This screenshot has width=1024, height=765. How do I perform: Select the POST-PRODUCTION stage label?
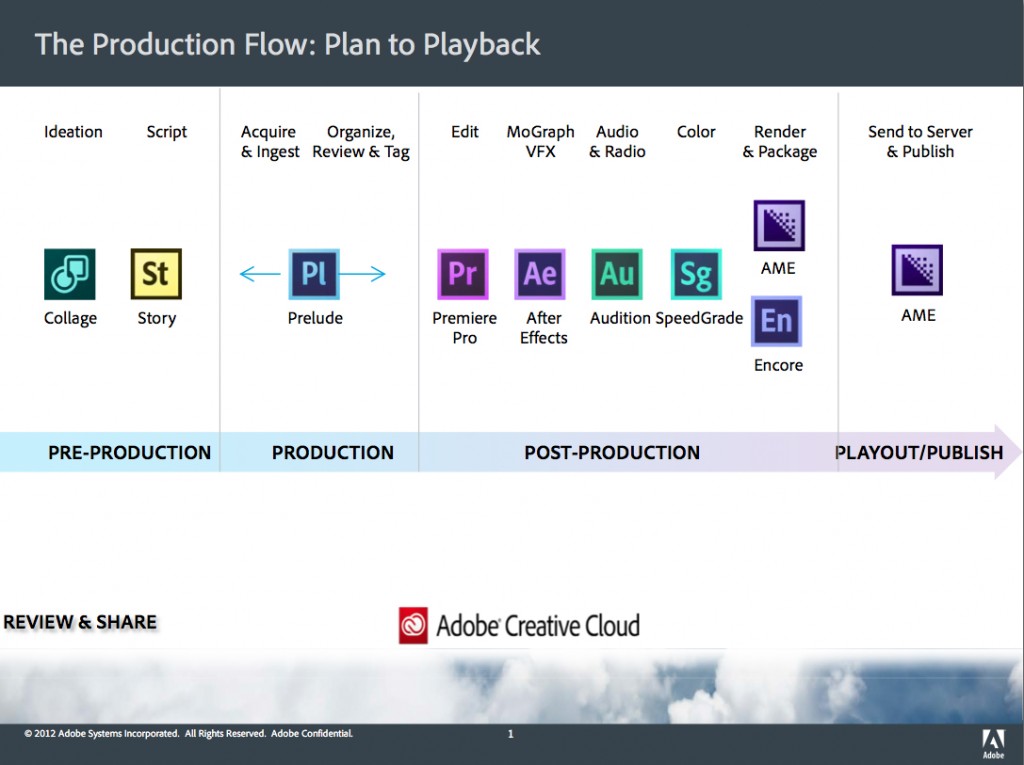[x=612, y=452]
